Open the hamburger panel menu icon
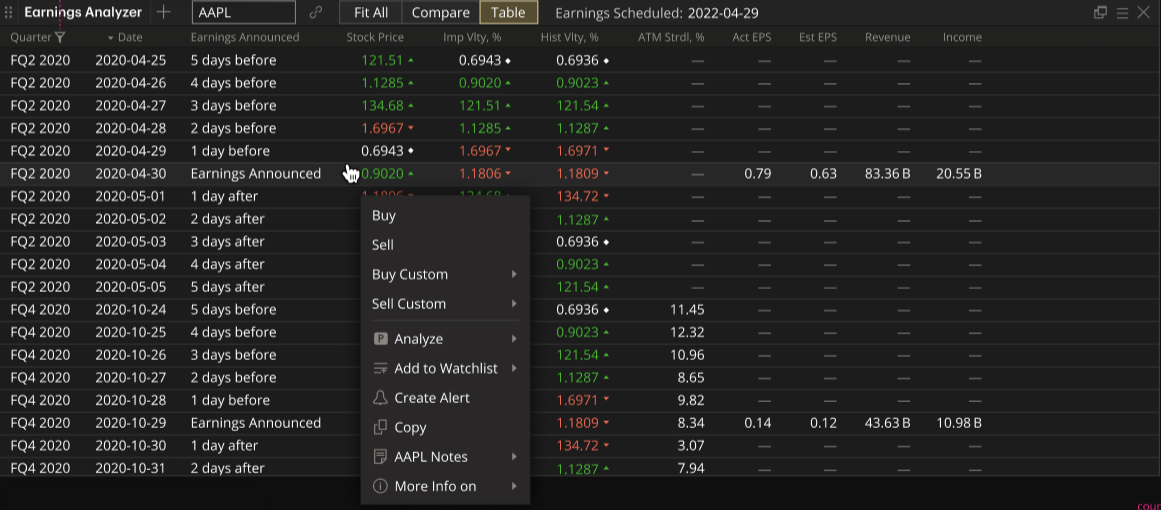Viewport: 1161px width, 510px height. 1122,13
